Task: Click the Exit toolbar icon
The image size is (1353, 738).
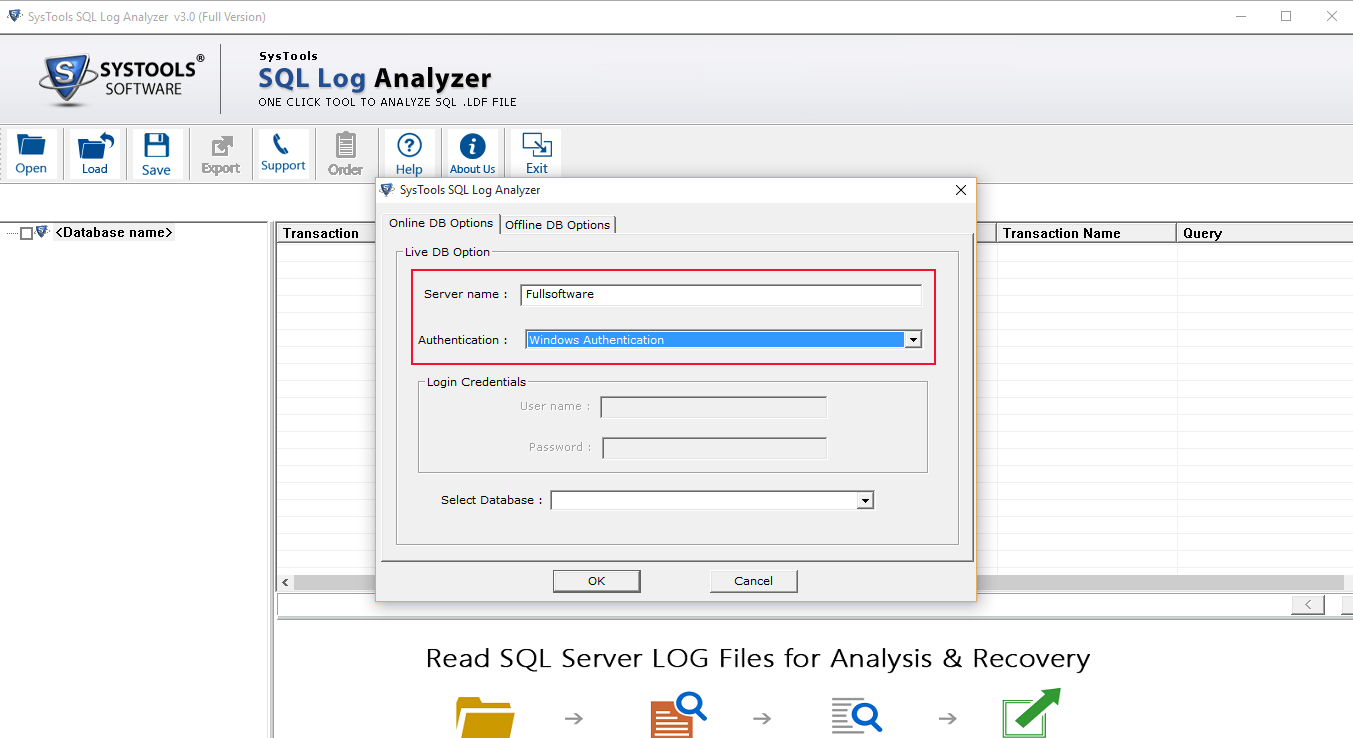Action: [537, 154]
